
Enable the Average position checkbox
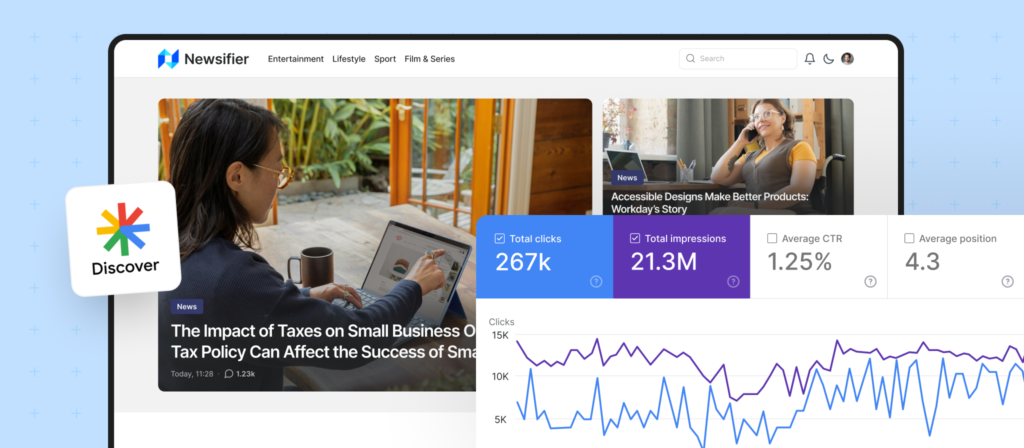click(909, 239)
